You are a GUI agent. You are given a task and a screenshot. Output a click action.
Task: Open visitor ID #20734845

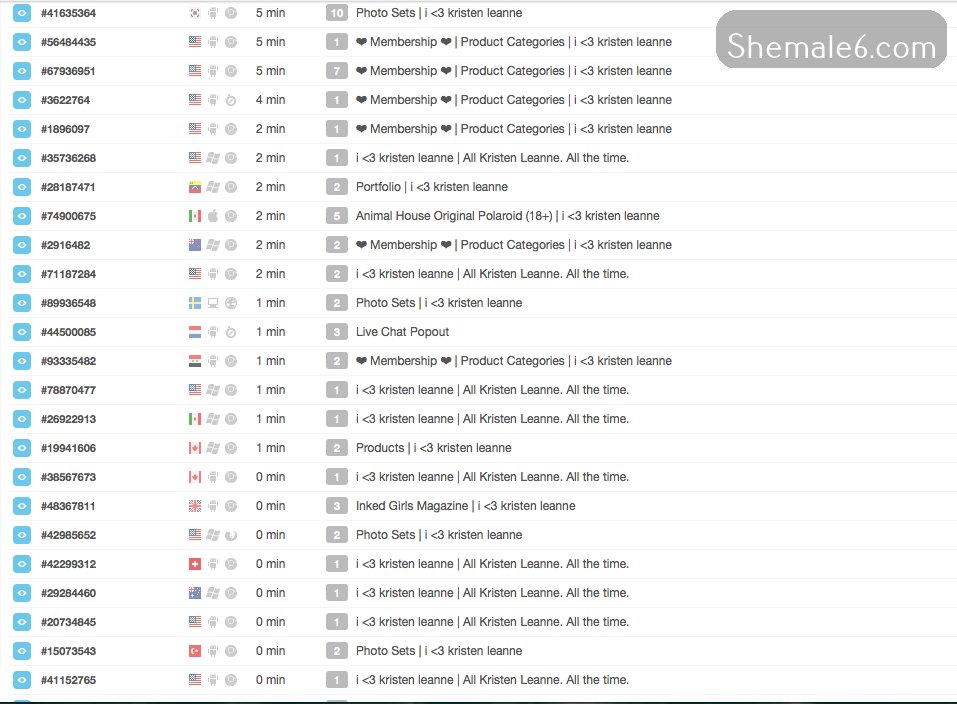[x=68, y=622]
